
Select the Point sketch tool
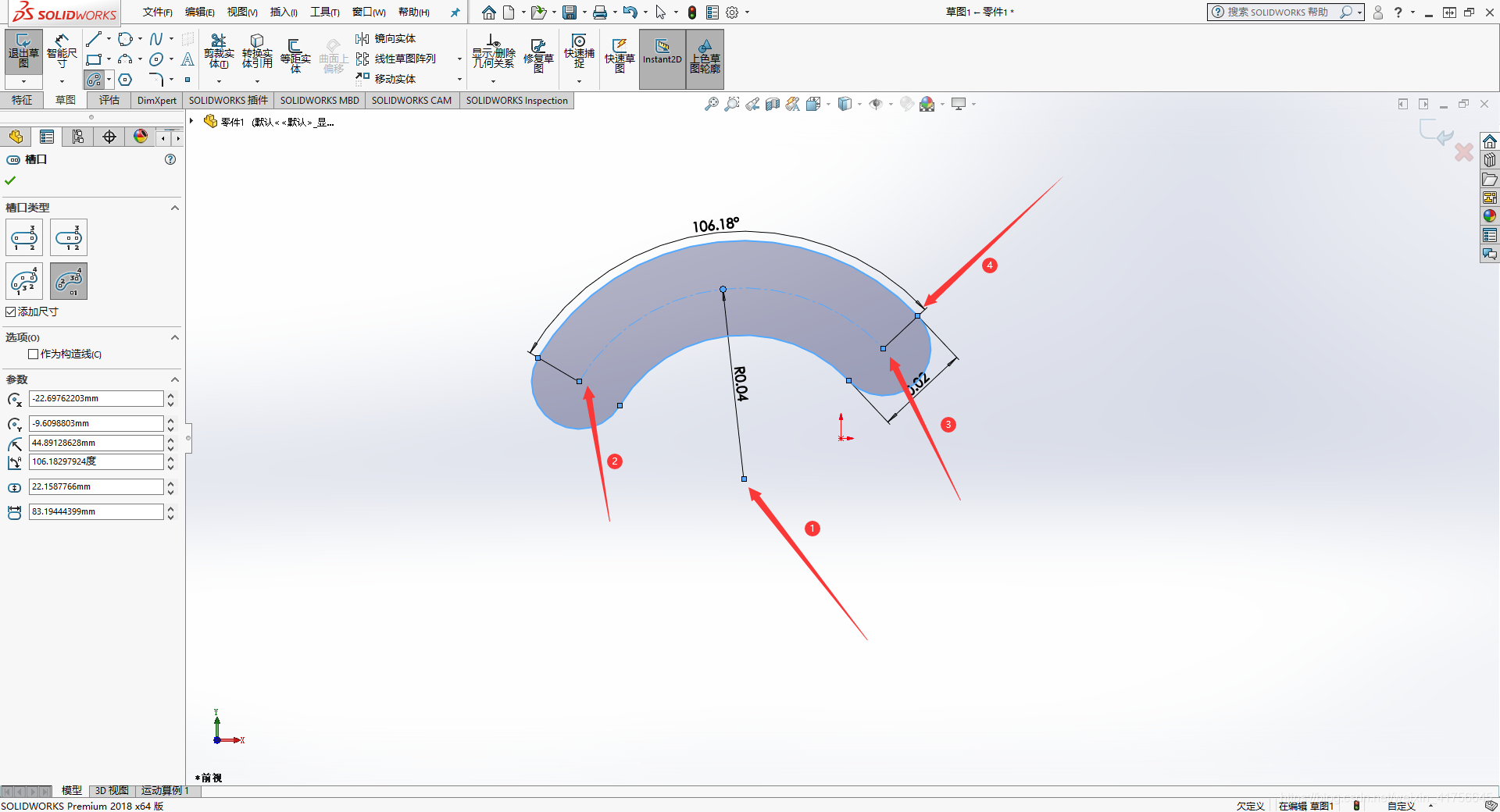187,80
